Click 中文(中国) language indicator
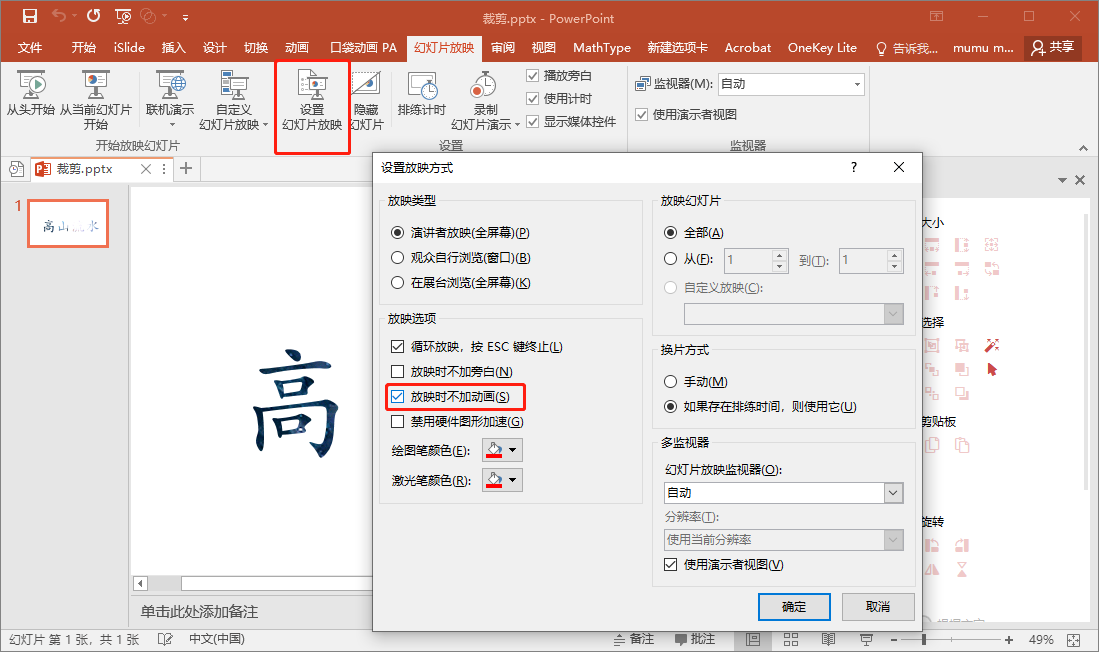This screenshot has width=1099, height=652. click(x=217, y=639)
